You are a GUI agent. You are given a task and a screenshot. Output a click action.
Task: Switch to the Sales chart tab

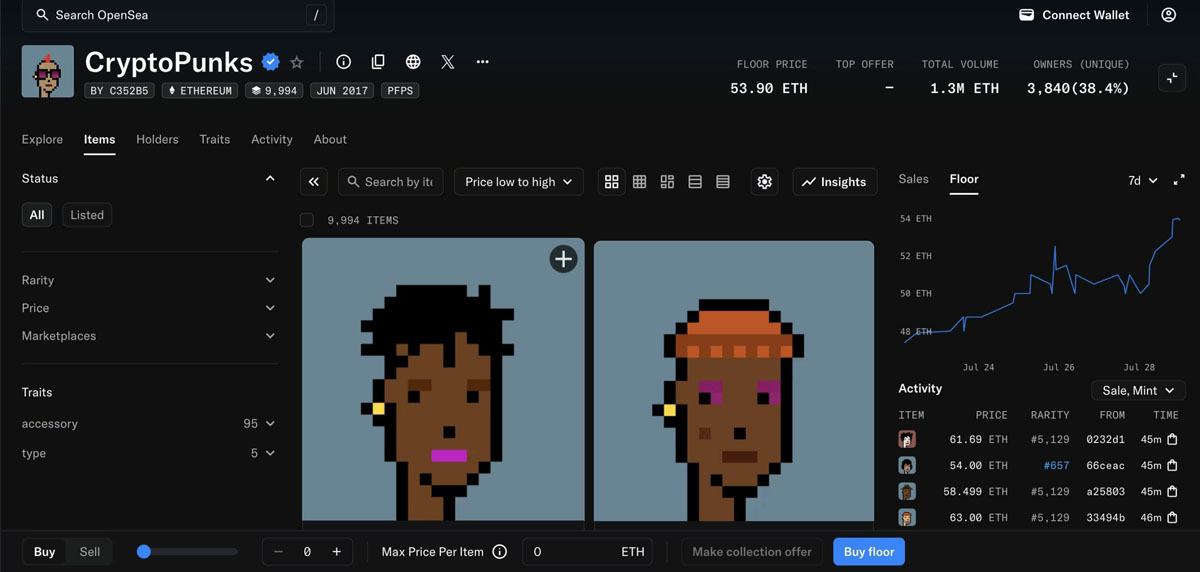pos(913,179)
